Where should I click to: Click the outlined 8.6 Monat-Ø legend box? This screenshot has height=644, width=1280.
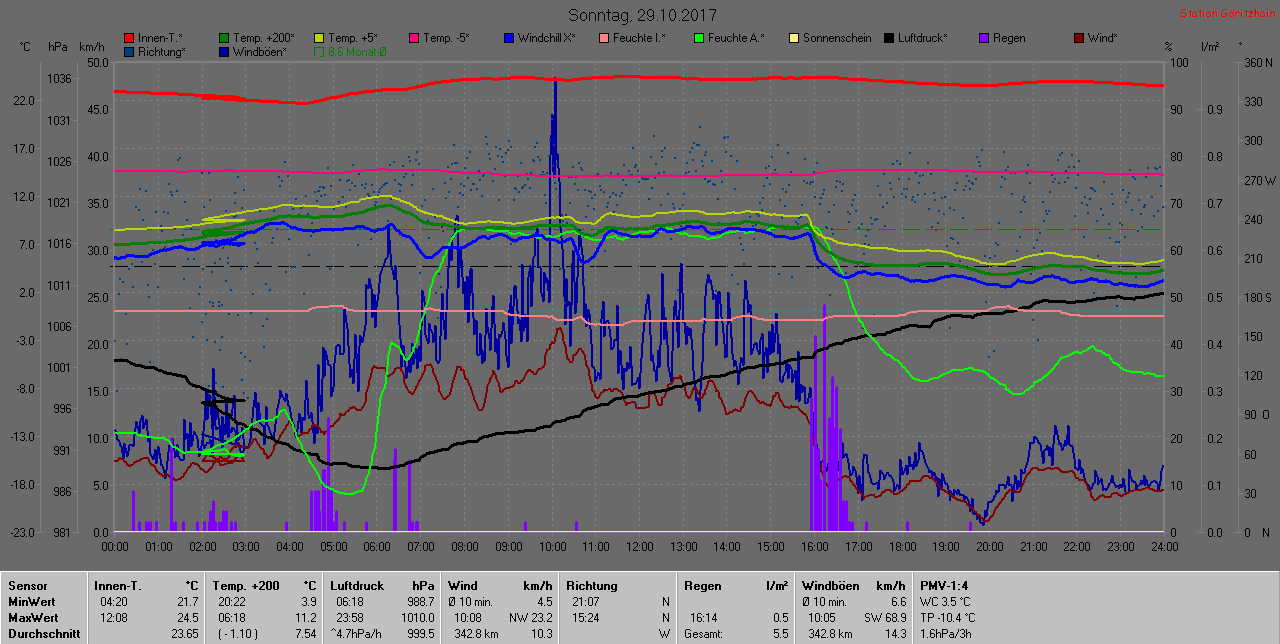(319, 51)
